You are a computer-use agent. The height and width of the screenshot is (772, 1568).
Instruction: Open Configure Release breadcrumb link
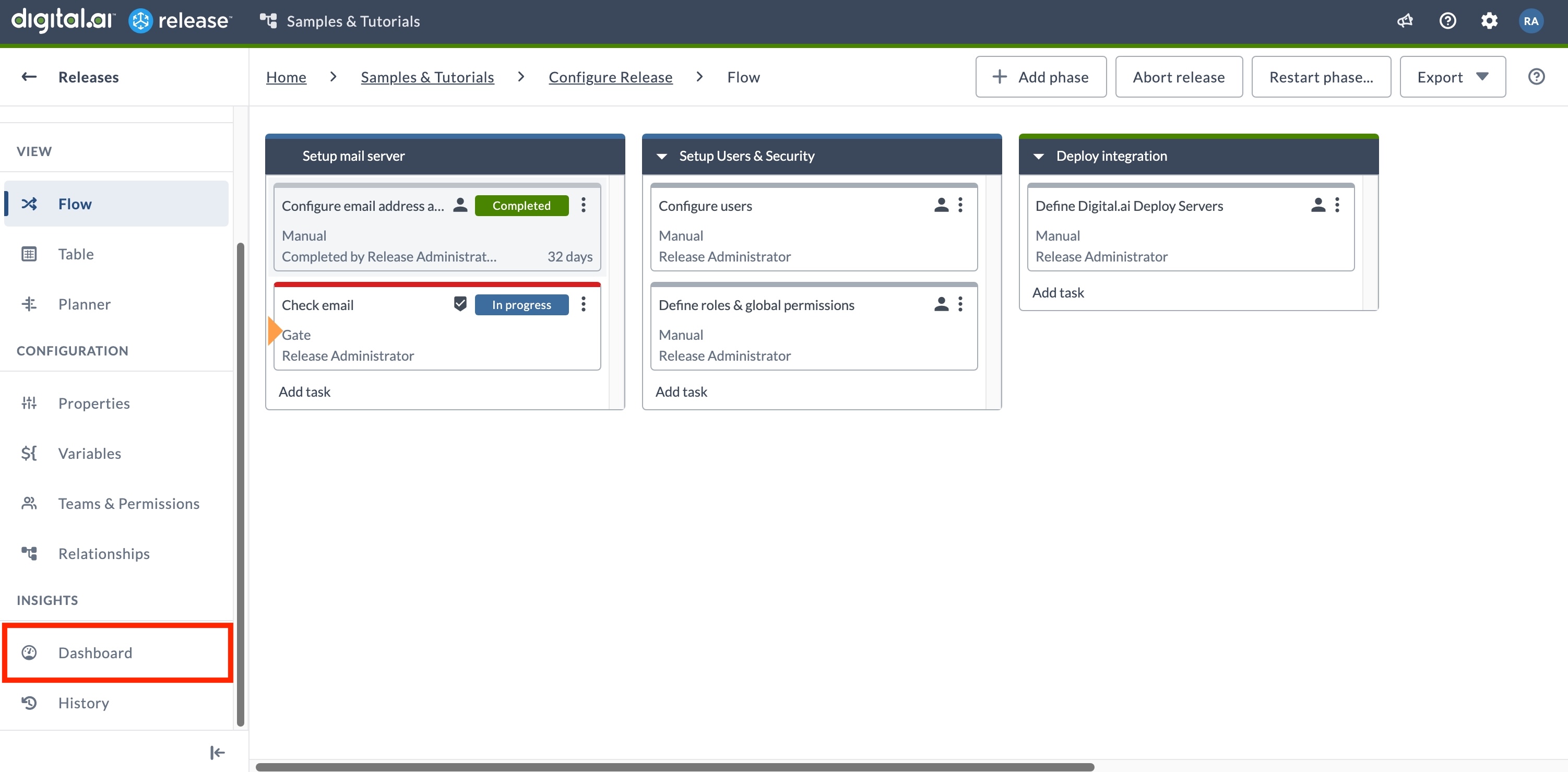pos(611,77)
